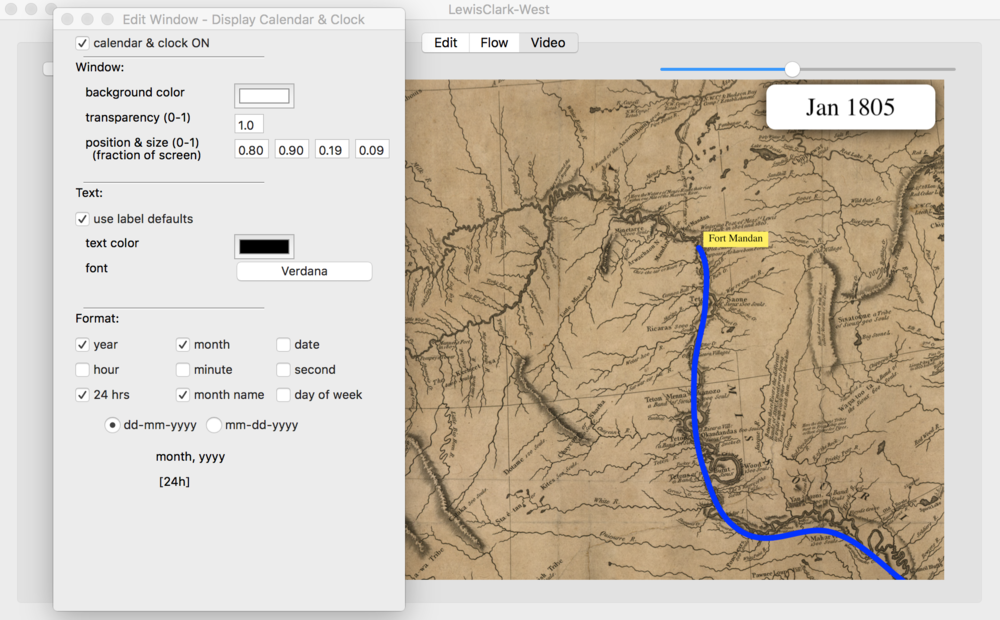This screenshot has height=620, width=1000.
Task: Minimize the Edit Window dialog
Action: pyautogui.click(x=87, y=20)
